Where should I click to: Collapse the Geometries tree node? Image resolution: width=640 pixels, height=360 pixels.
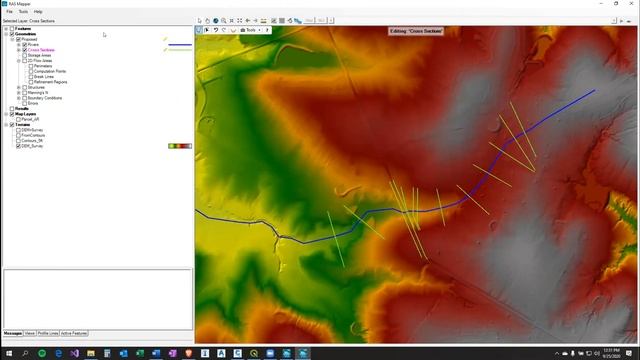pyautogui.click(x=6, y=34)
